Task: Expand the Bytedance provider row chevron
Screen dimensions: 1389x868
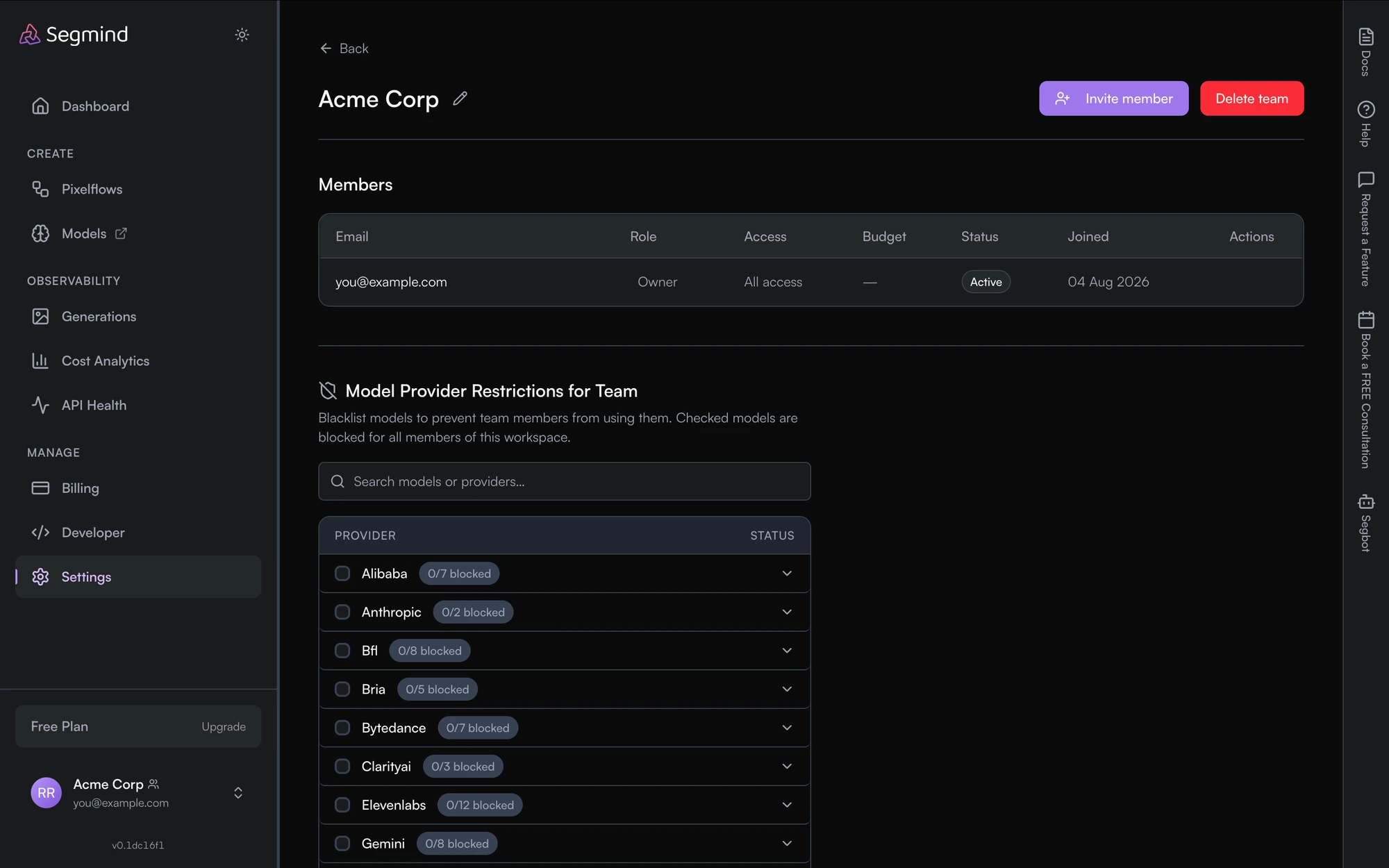Action: pyautogui.click(x=787, y=728)
